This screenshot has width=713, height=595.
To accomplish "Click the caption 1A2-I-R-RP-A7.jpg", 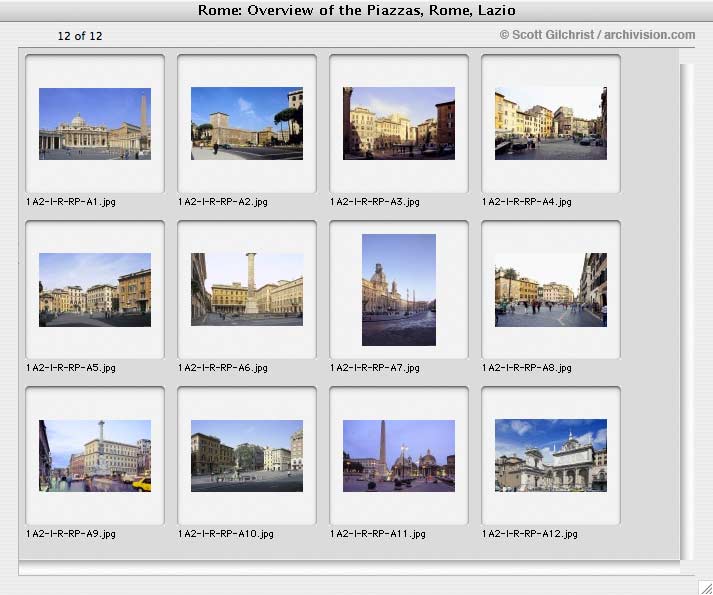I will [375, 368].
